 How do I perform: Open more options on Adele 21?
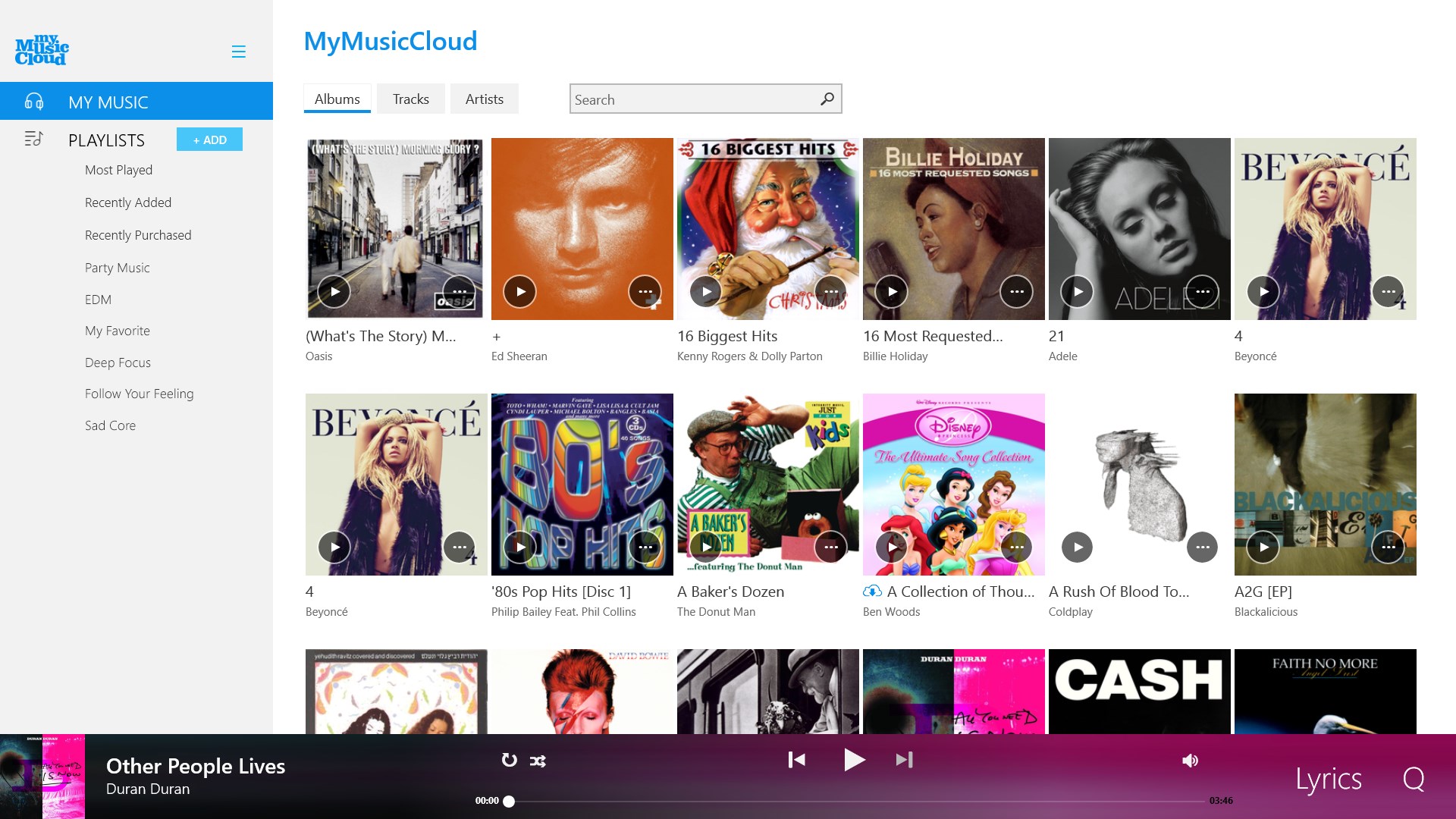pyautogui.click(x=1202, y=291)
